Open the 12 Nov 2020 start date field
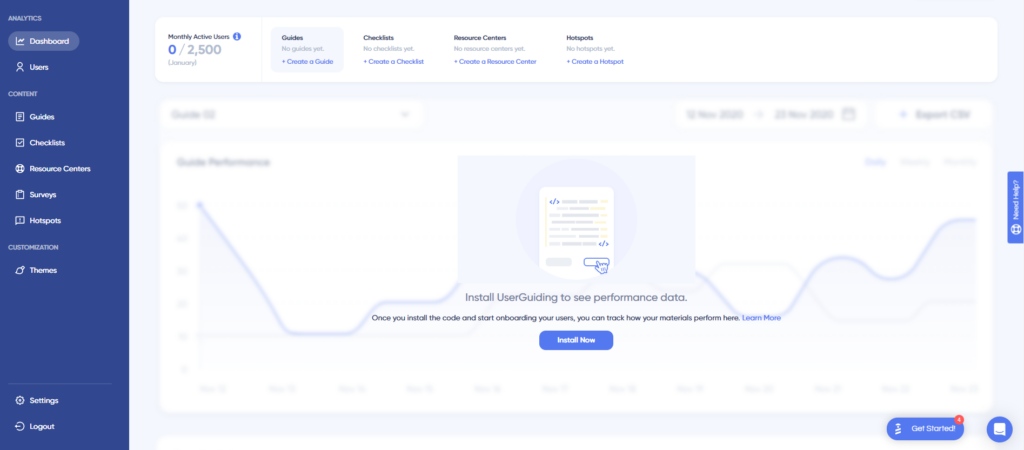 click(715, 114)
